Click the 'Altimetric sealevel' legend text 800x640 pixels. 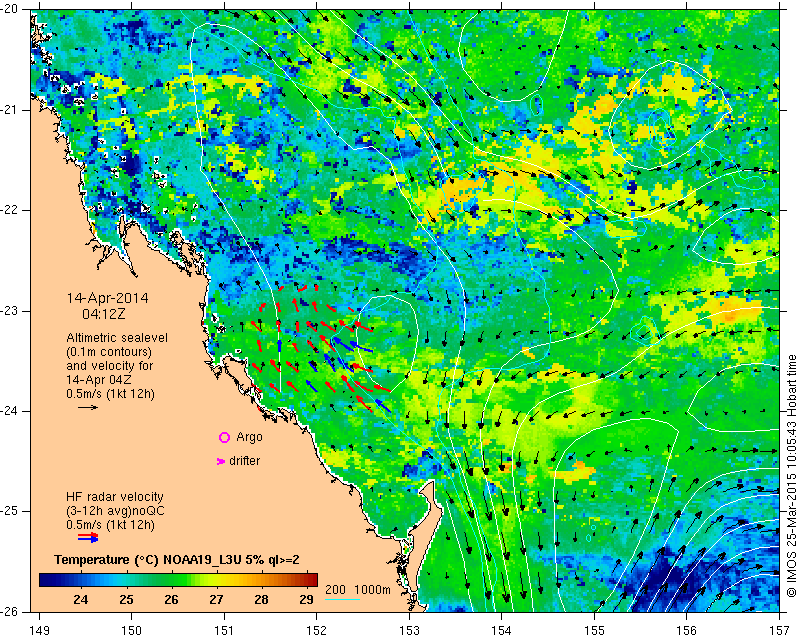(x=117, y=338)
